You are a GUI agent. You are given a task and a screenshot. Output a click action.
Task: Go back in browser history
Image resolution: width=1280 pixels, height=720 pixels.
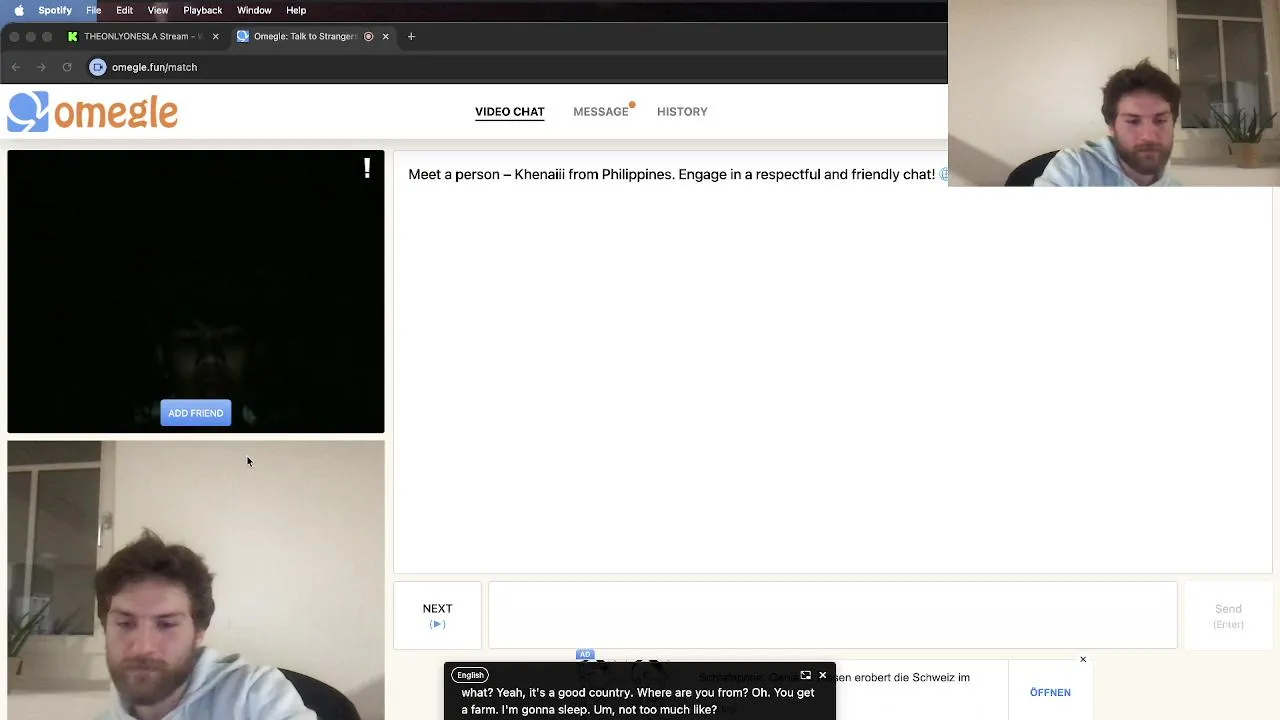[15, 67]
